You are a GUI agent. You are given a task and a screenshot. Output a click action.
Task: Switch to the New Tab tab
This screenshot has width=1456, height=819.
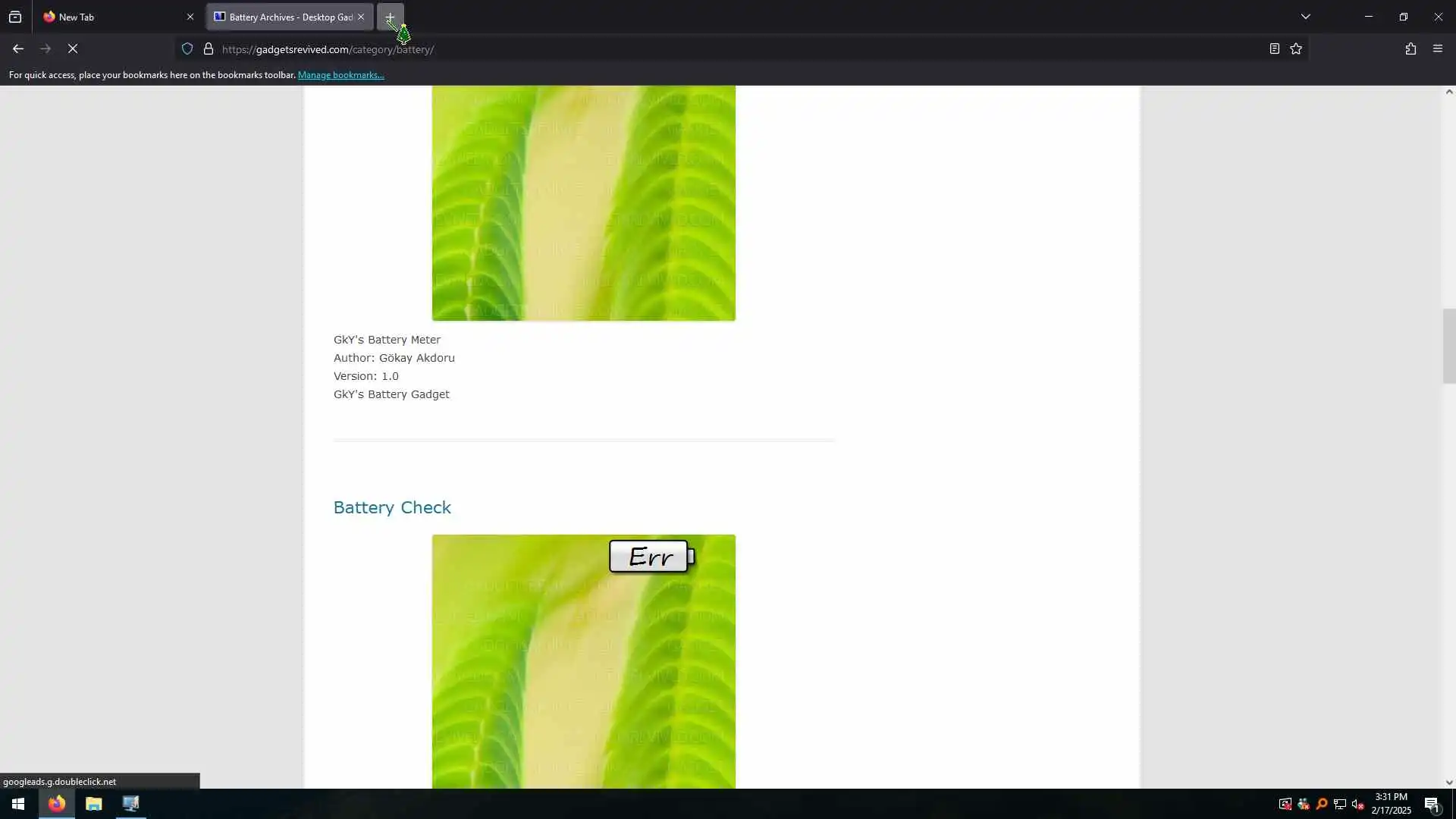[x=114, y=17]
